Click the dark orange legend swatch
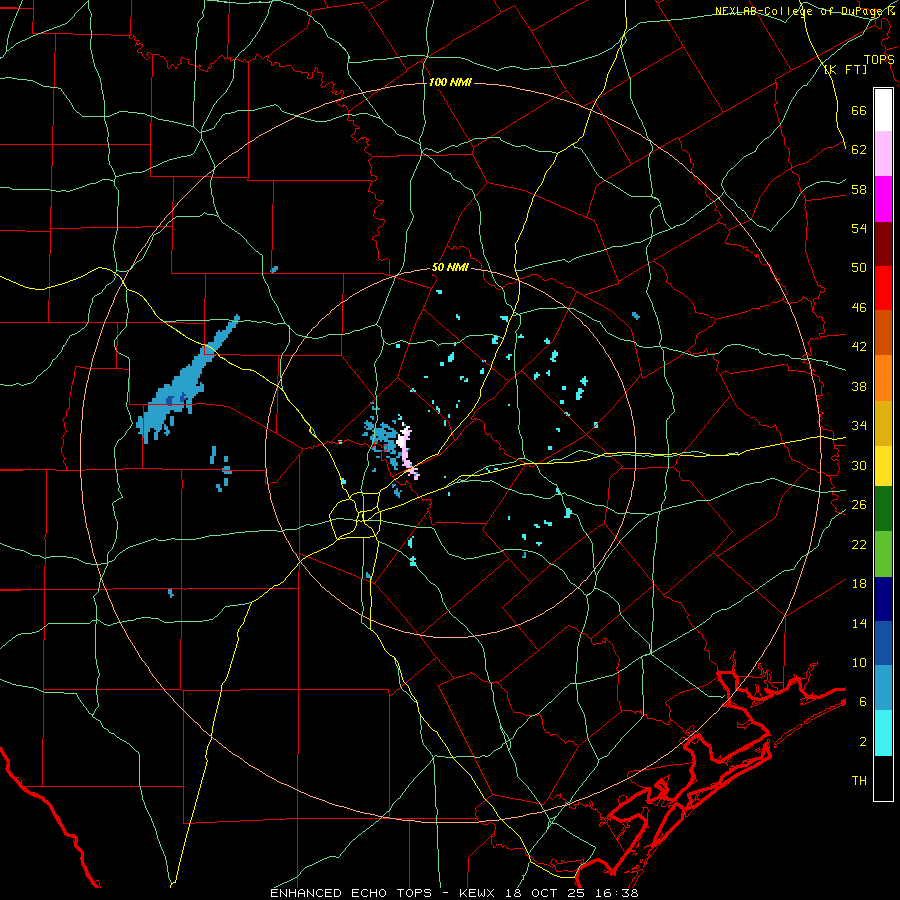This screenshot has height=900, width=900. [883, 332]
